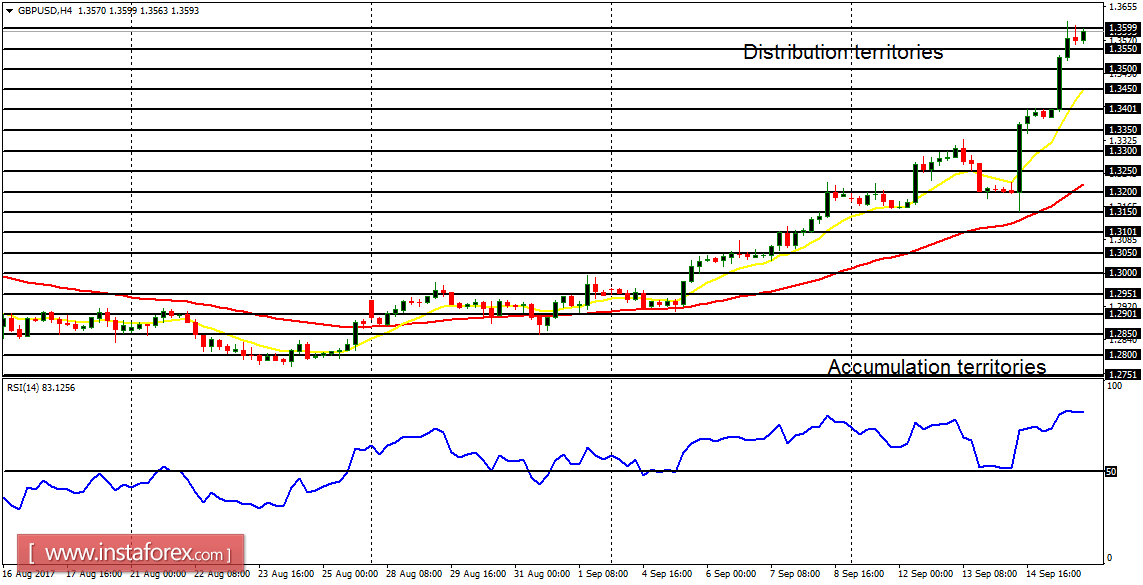This screenshot has height=585, width=1143.
Task: Click the 1.3655 label atop the price scale
Action: pyautogui.click(x=1124, y=6)
